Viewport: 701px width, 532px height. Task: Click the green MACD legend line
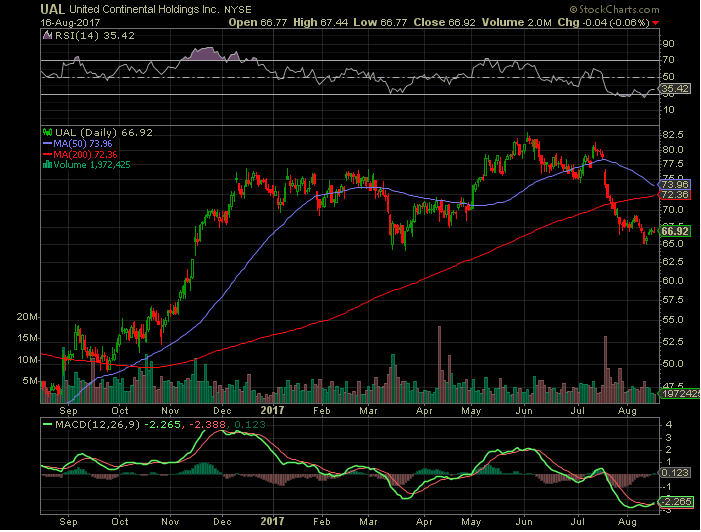(47, 424)
